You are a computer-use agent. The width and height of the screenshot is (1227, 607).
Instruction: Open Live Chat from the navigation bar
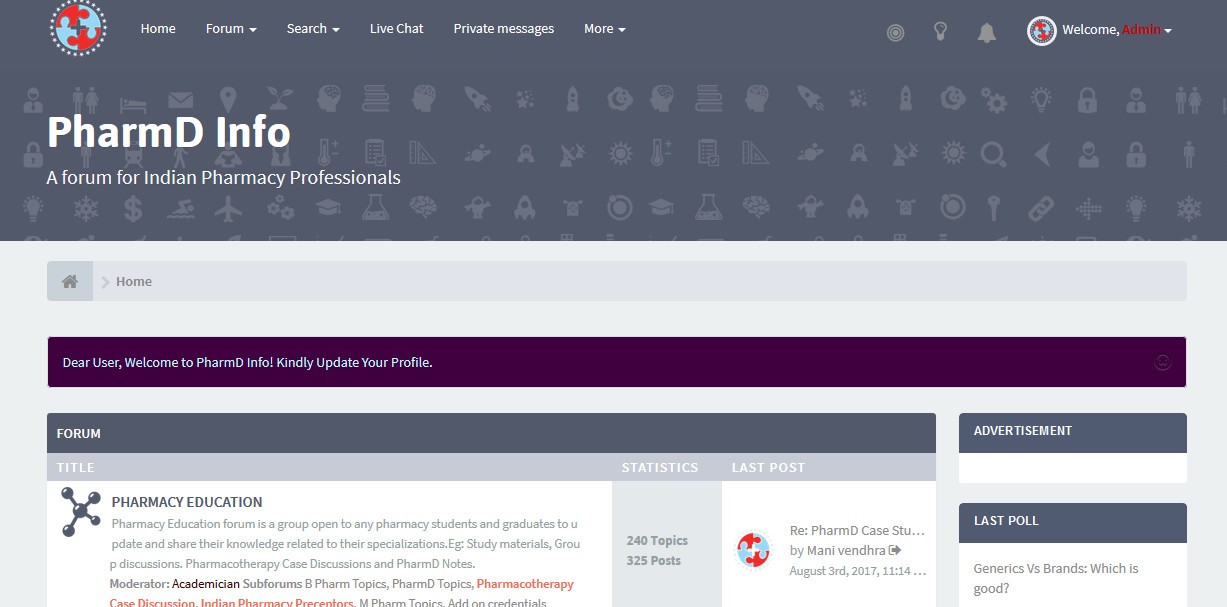(x=397, y=29)
